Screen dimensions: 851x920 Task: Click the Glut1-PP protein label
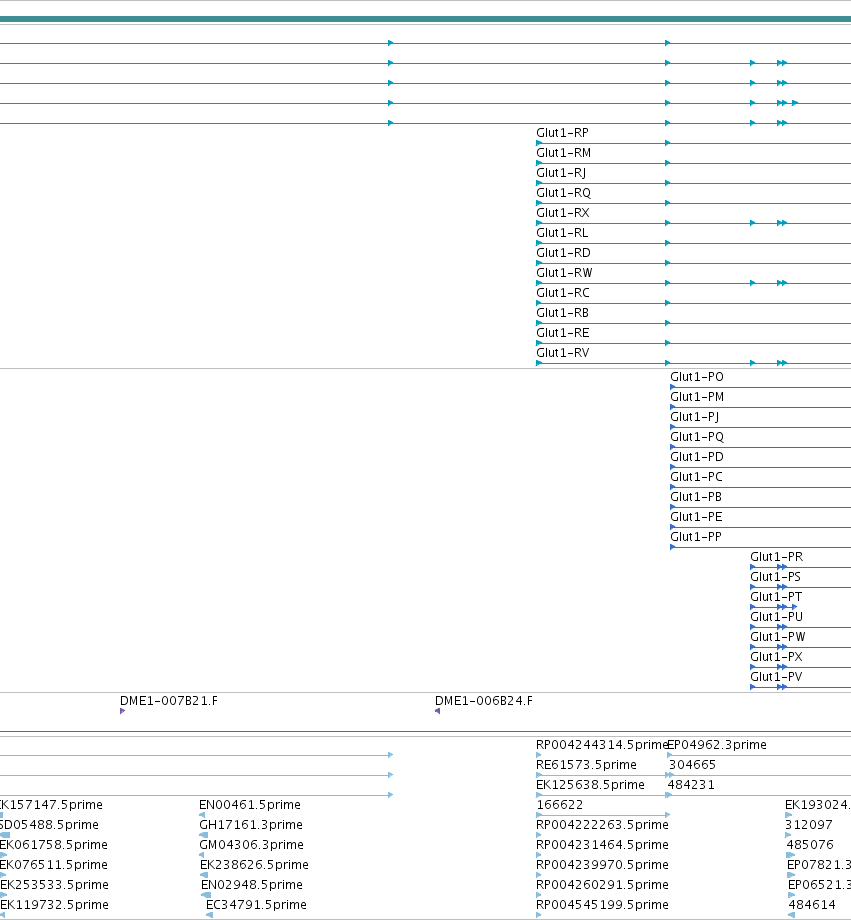[x=696, y=537]
